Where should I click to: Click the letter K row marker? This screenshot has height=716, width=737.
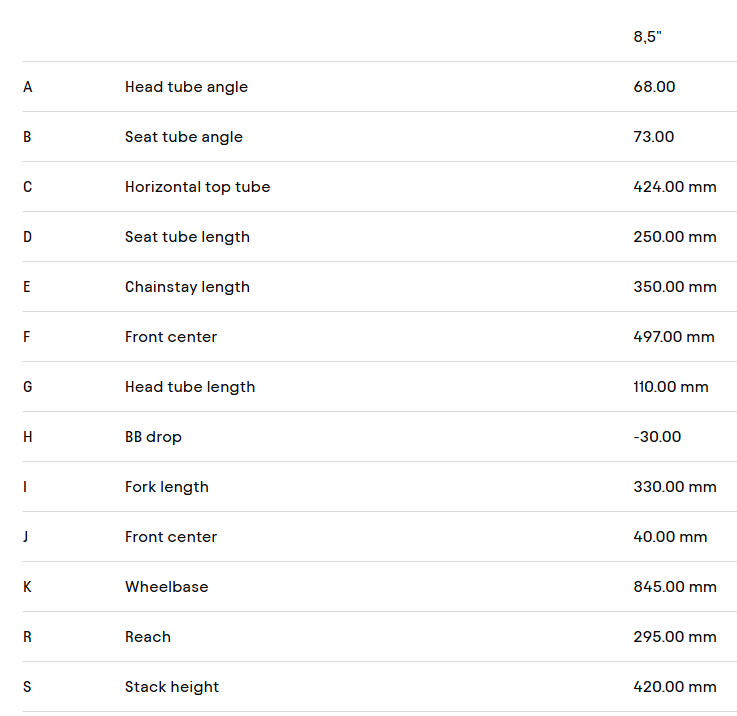(x=27, y=587)
